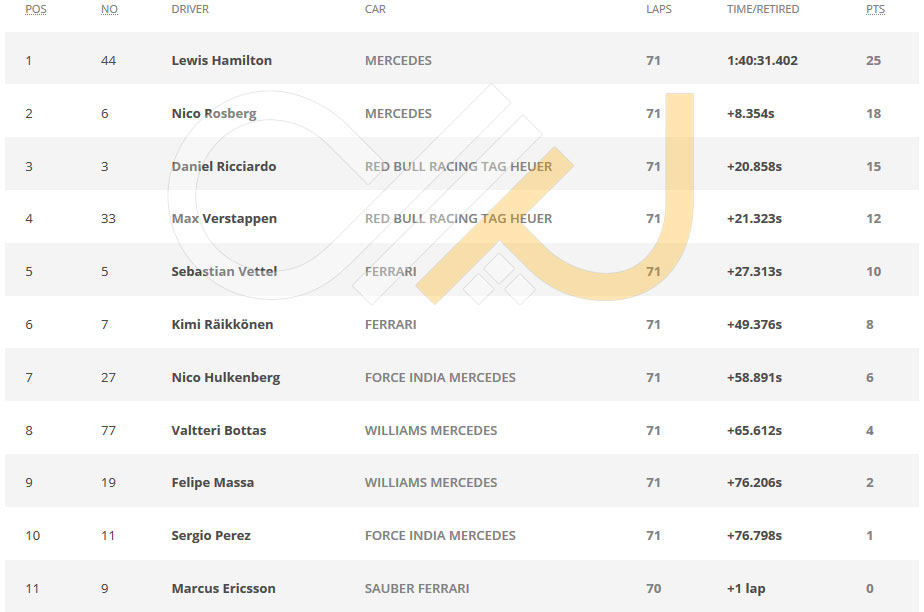The width and height of the screenshot is (924, 612).
Task: Click Marcus Ericsson's name
Action: [223, 588]
